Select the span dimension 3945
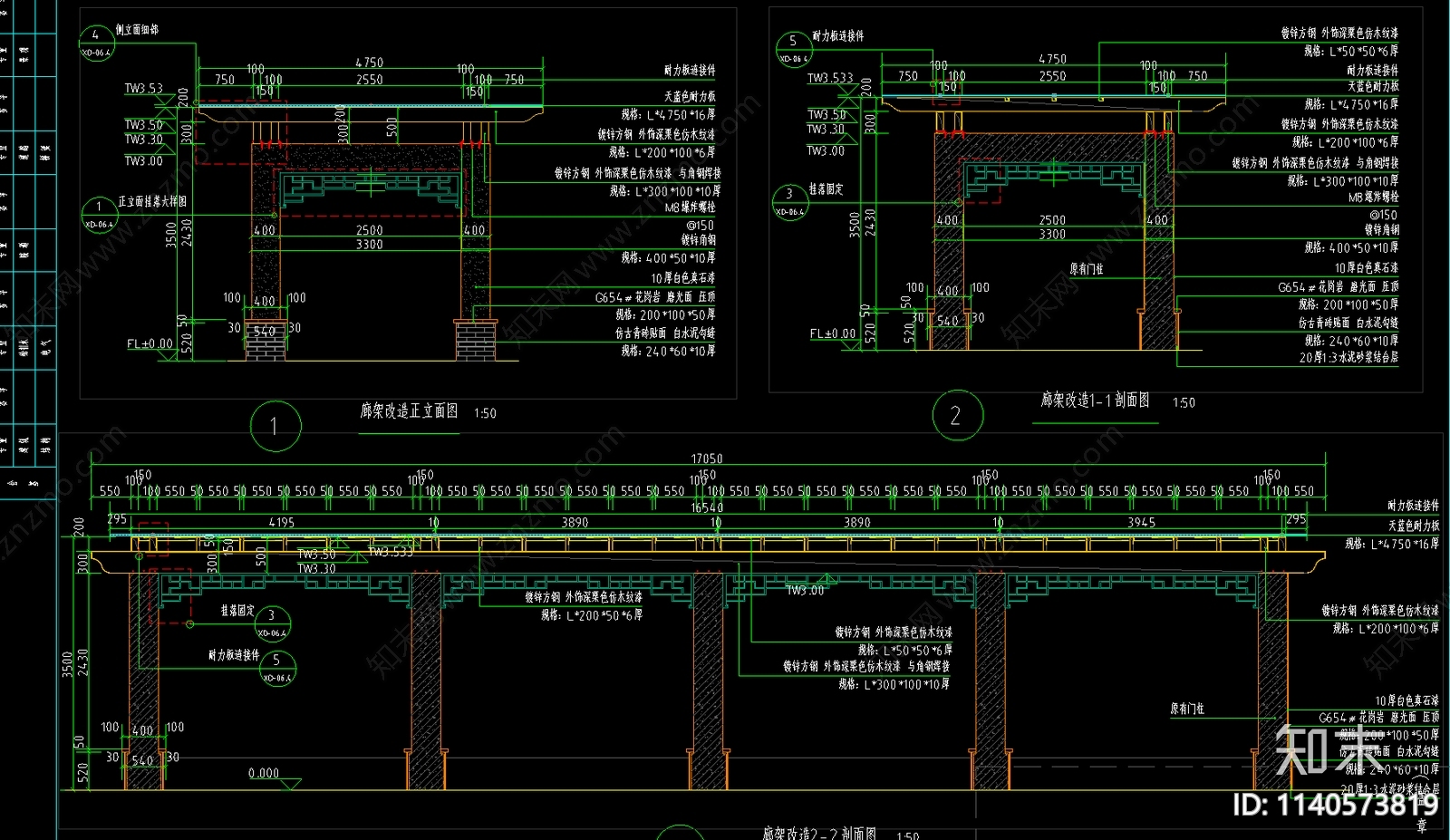The width and height of the screenshot is (1450, 840). point(1141,523)
